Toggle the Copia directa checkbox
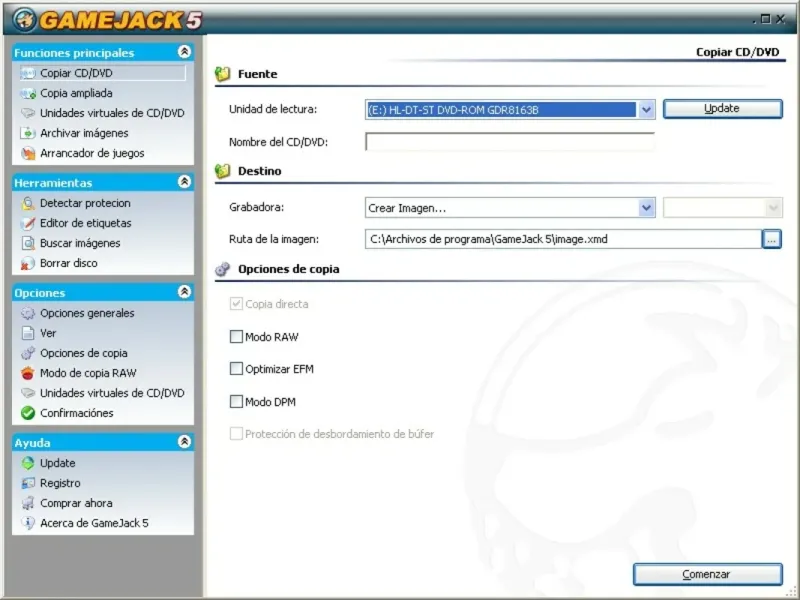Screen dimensions: 800x600 tap(236, 304)
